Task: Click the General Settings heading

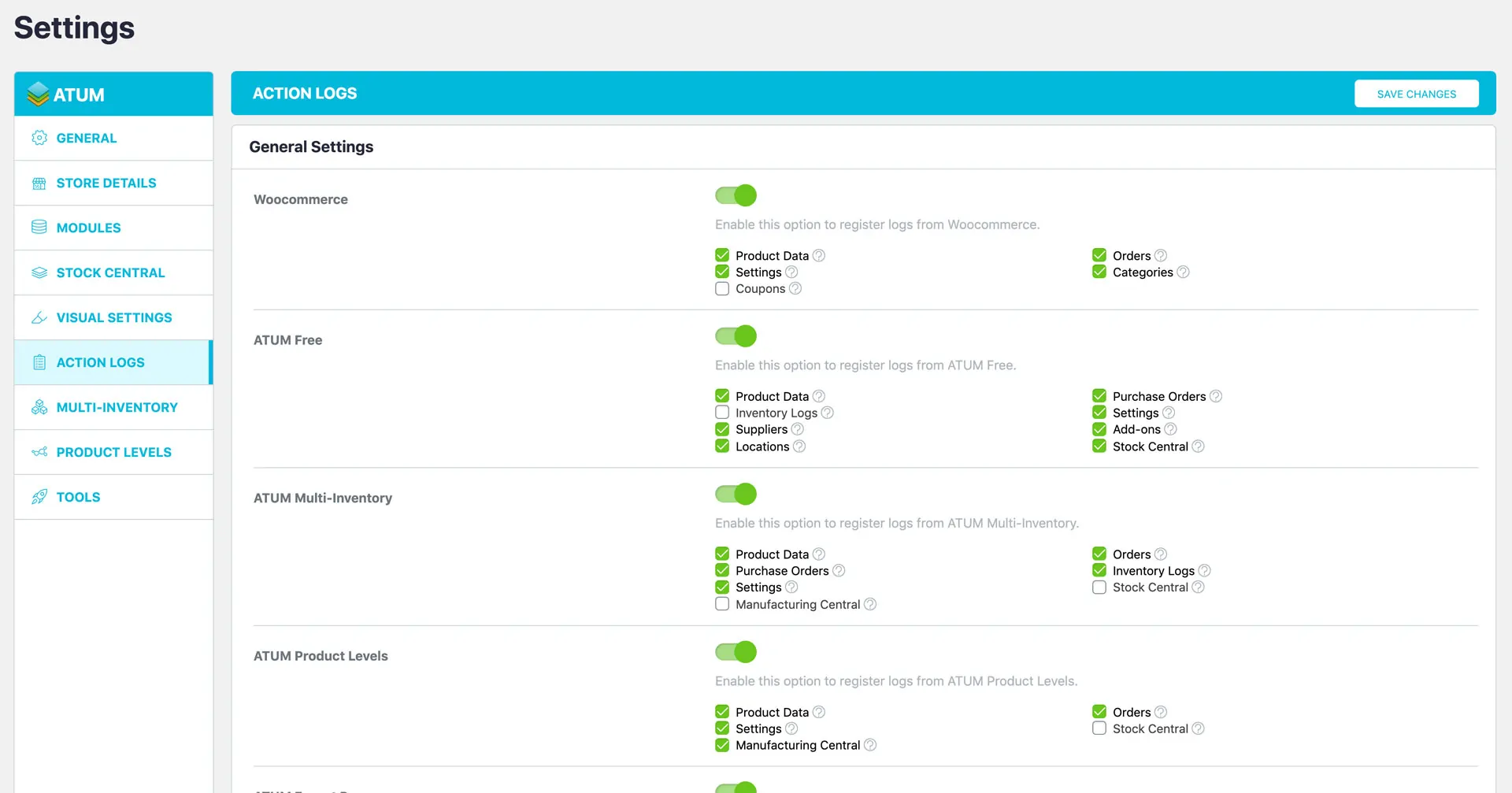Action: (x=311, y=147)
